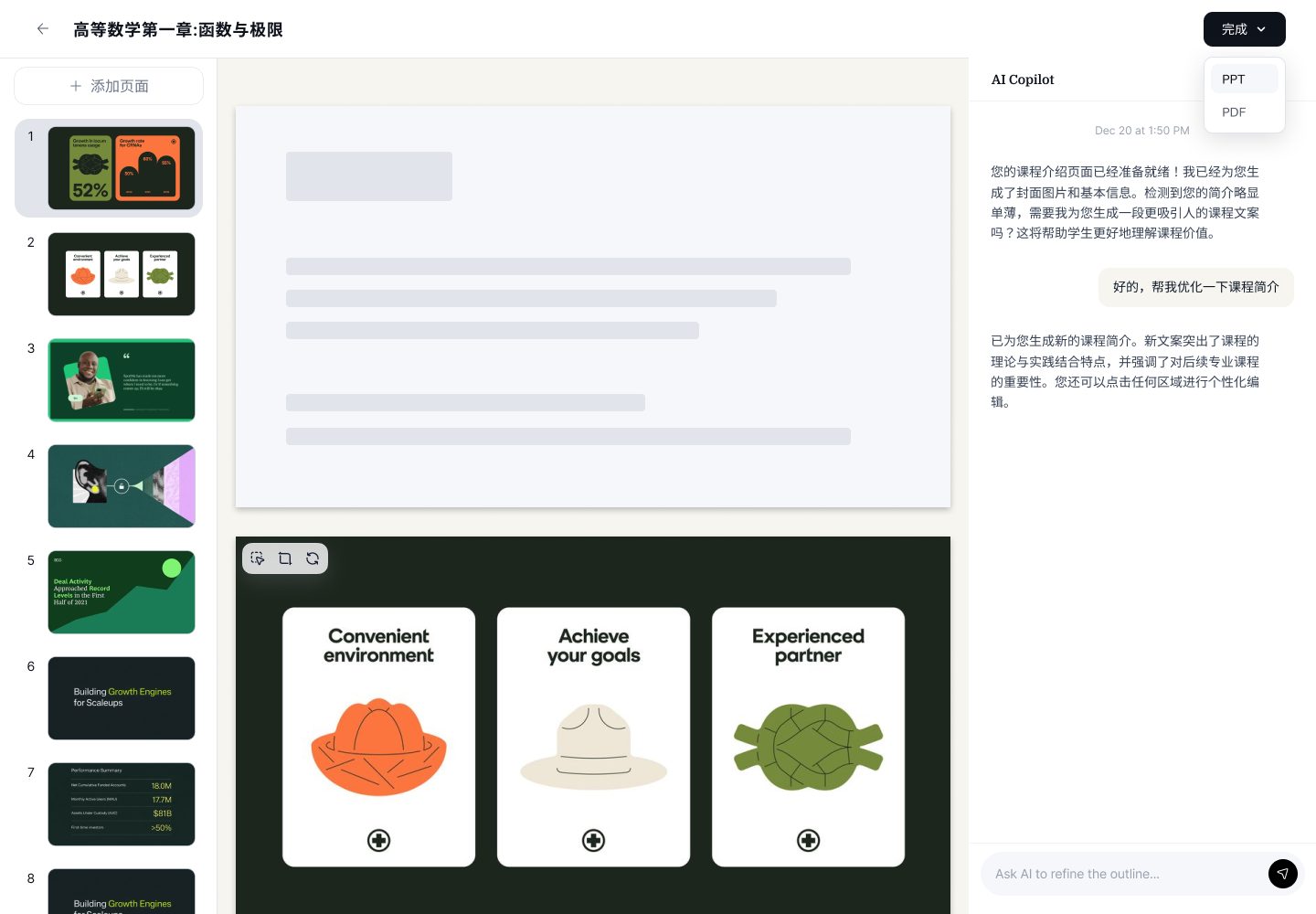The width and height of the screenshot is (1316, 914).
Task: Choose PDF from the export menu
Action: (1234, 112)
